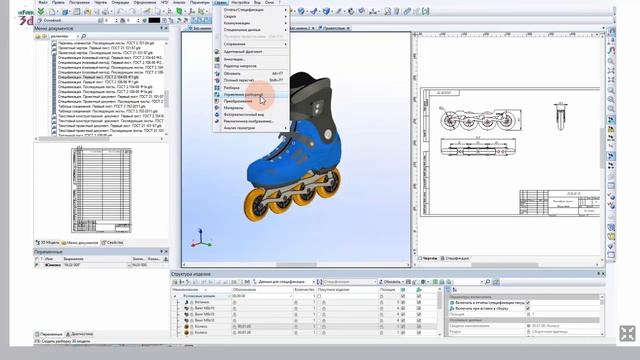Screen dimensions: 640x360
Task: Click the undo arrow icon
Action: pyautogui.click(x=120, y=12)
